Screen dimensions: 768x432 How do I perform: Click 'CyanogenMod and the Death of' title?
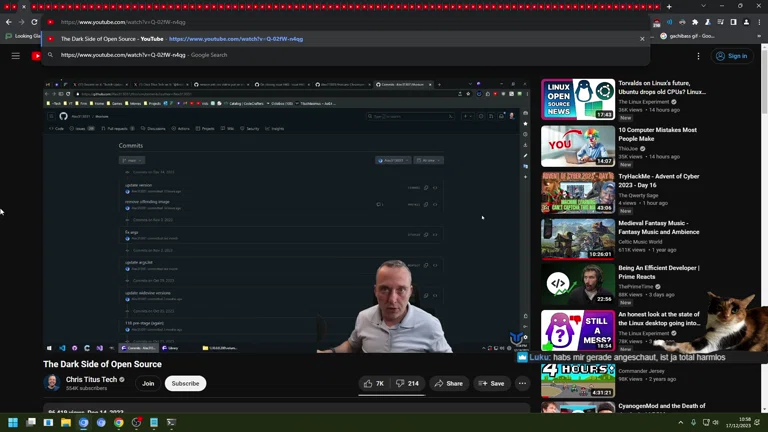click(662, 406)
